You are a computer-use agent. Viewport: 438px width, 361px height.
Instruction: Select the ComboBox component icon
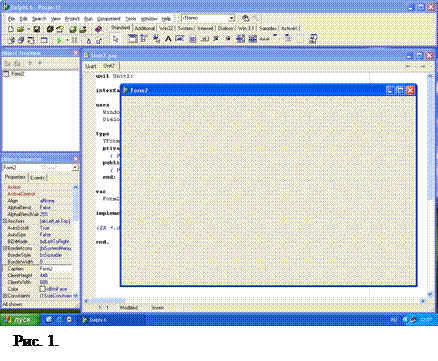coord(252,39)
